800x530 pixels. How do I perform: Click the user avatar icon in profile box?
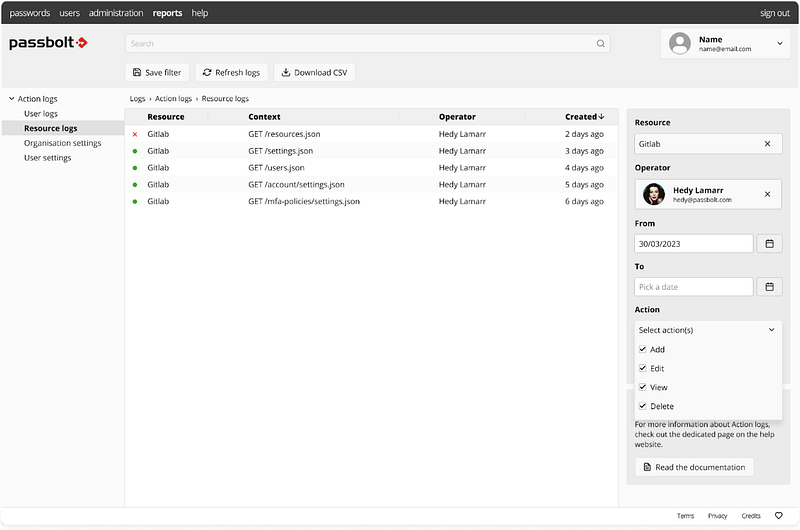point(680,43)
